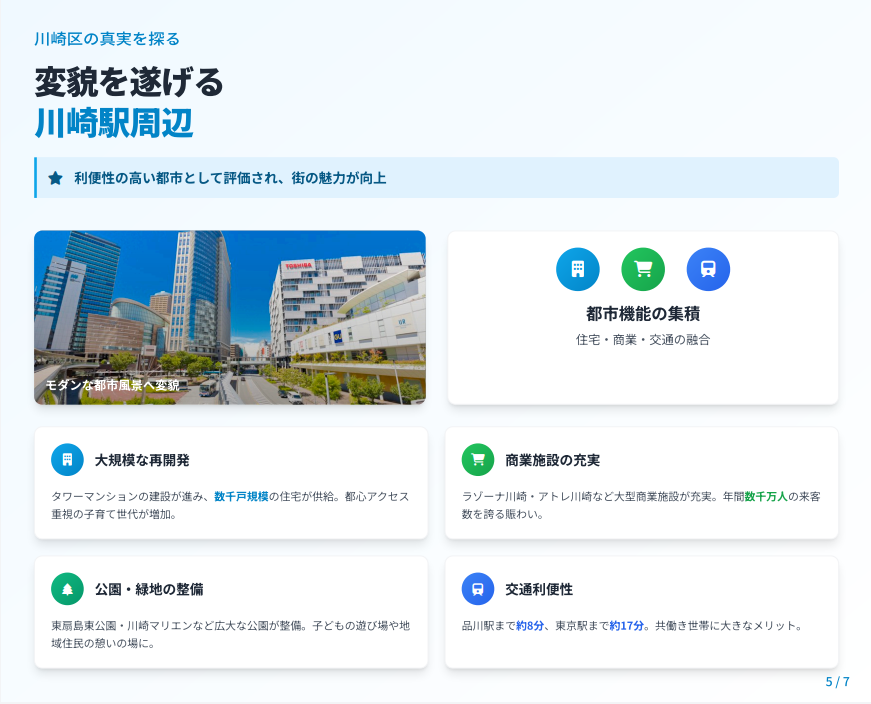Viewport: 871px width, 704px height.
Task: Click the train icon beside 交通利便性
Action: pos(478,589)
